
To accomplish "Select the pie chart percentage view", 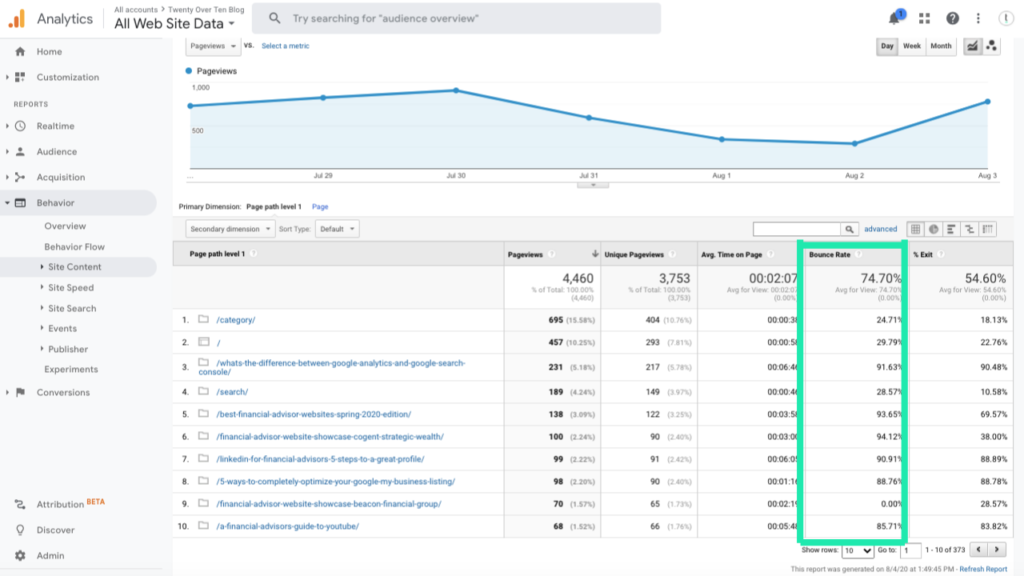I will (x=933, y=230).
